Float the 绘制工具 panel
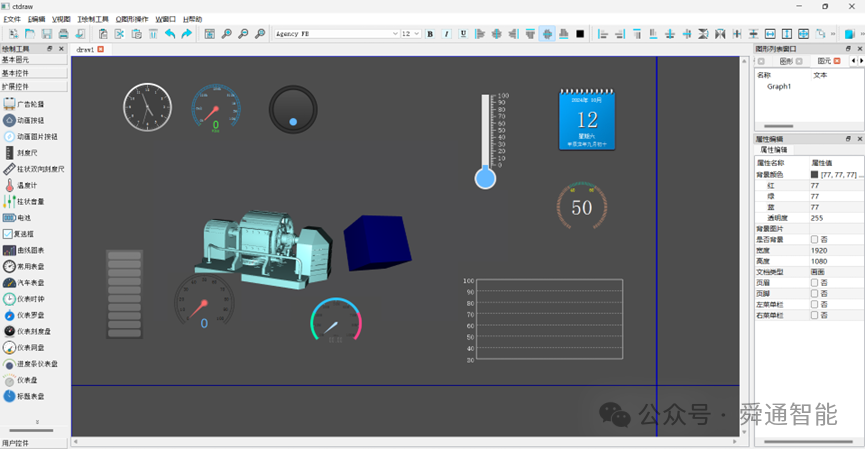 tap(50, 49)
